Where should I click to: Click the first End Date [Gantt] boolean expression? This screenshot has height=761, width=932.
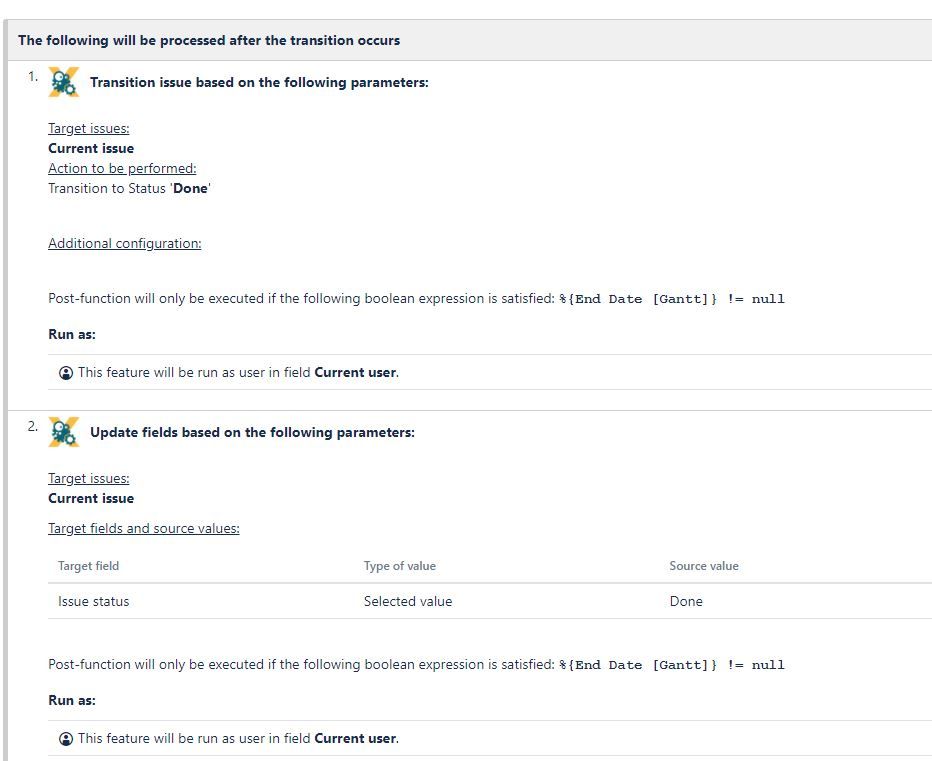tap(672, 299)
